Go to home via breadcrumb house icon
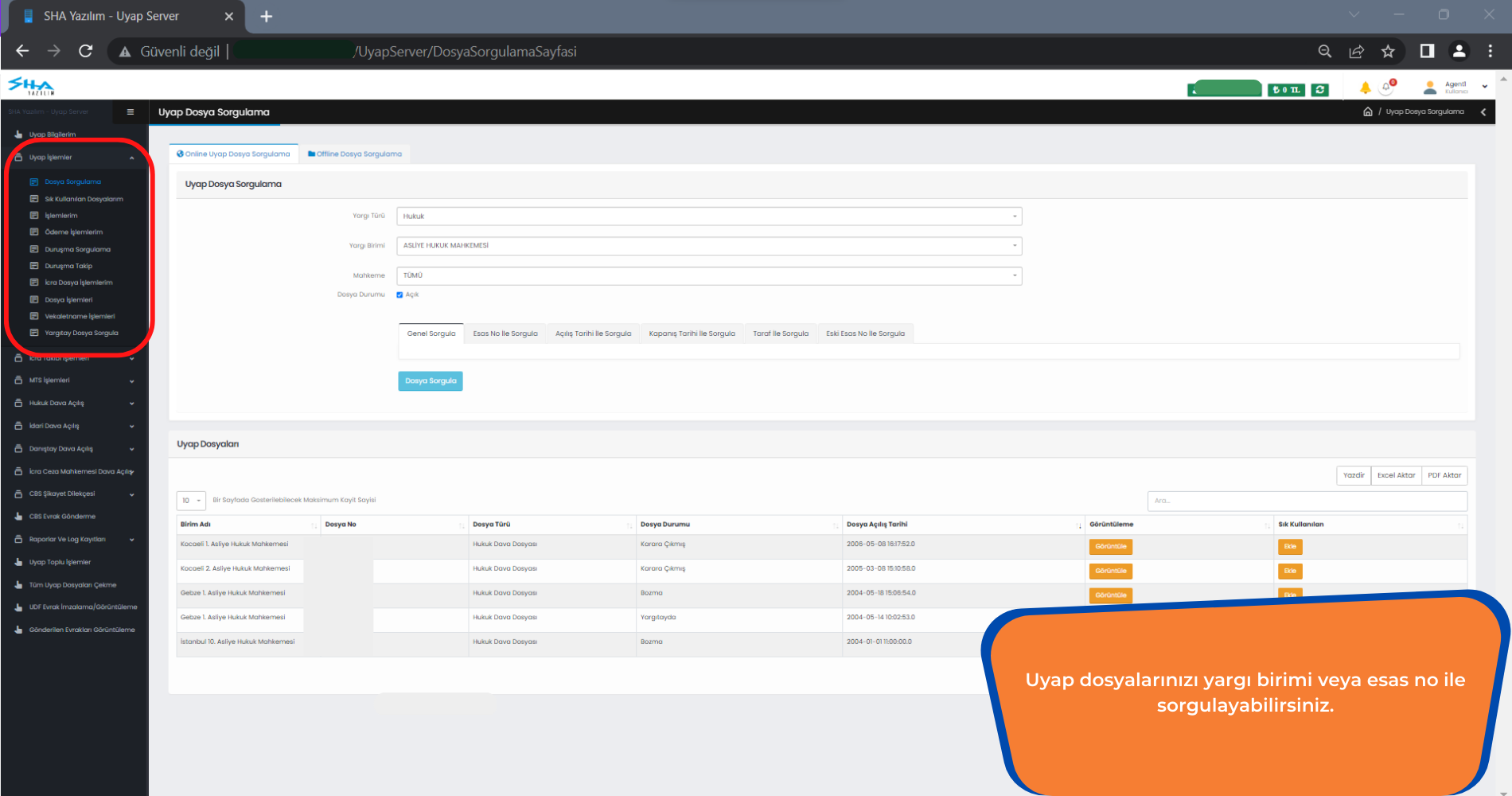The height and width of the screenshot is (796, 1512). pyautogui.click(x=1367, y=111)
